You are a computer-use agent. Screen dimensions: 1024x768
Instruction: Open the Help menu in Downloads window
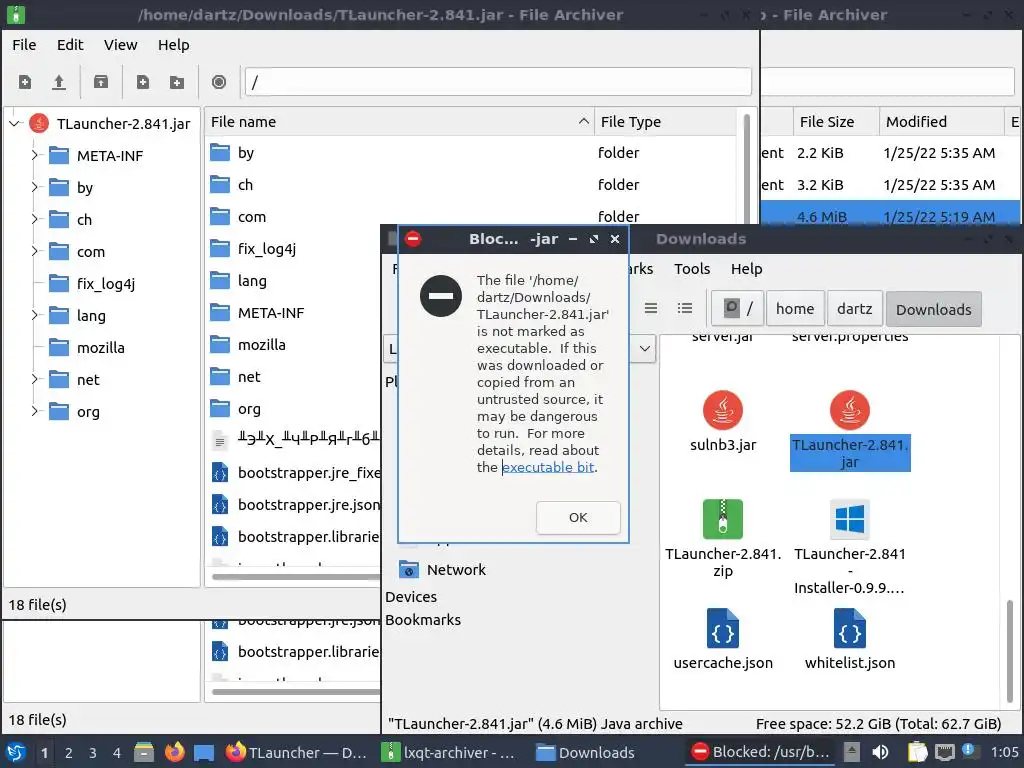pos(746,269)
